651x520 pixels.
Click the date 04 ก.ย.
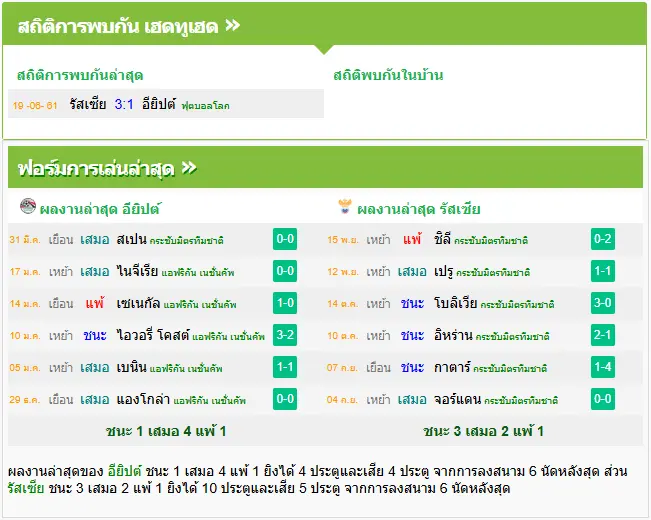pyautogui.click(x=343, y=400)
